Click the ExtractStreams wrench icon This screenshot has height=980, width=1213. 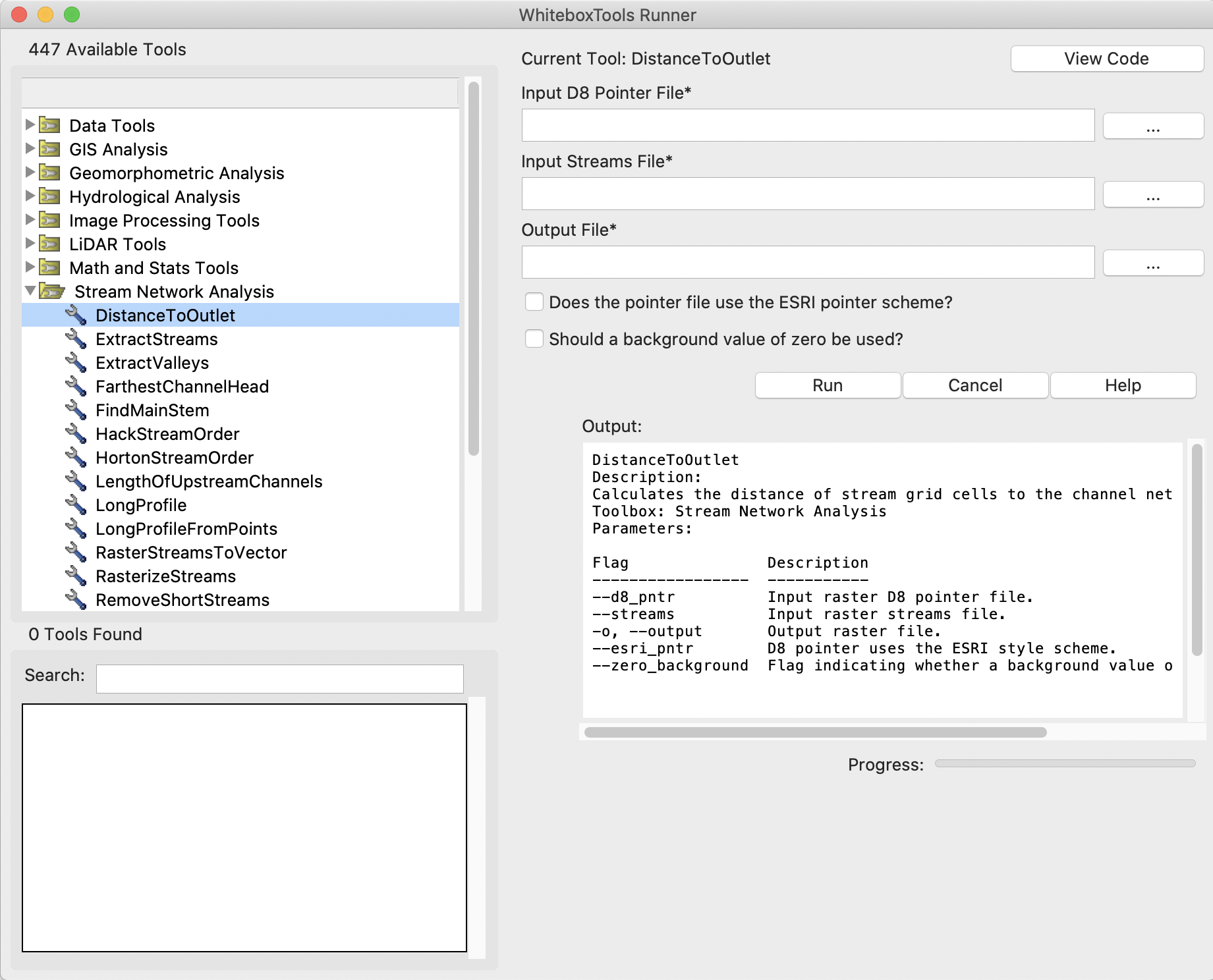[x=76, y=339]
